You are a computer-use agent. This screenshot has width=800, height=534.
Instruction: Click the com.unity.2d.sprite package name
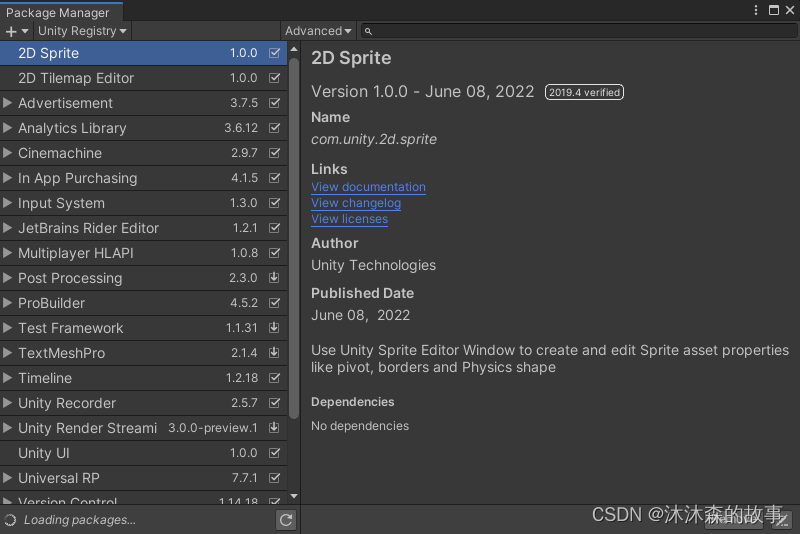(374, 139)
